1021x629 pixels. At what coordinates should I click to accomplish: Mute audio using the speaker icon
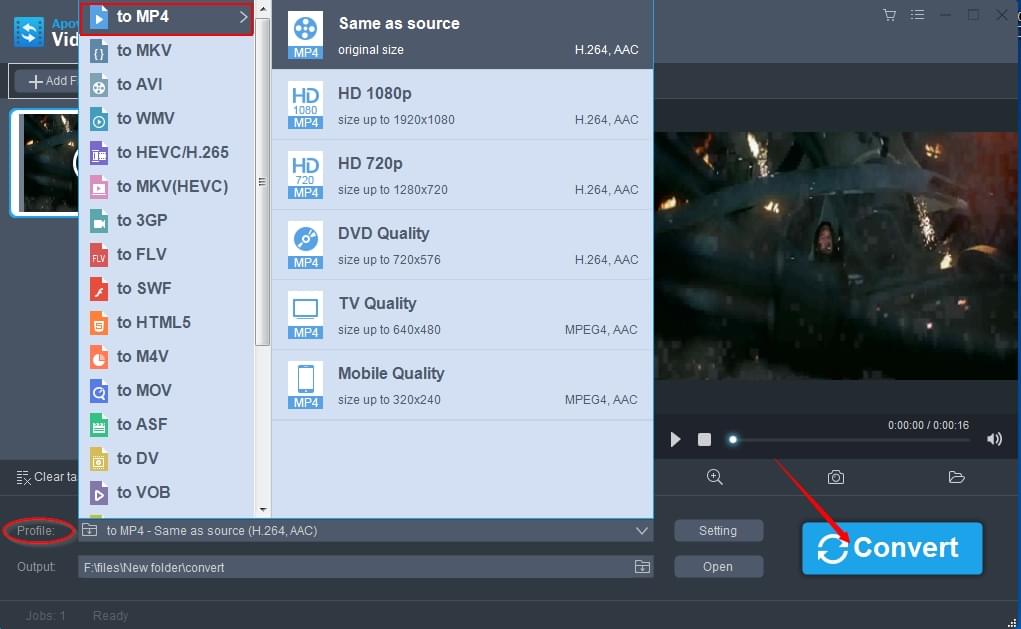[x=994, y=439]
